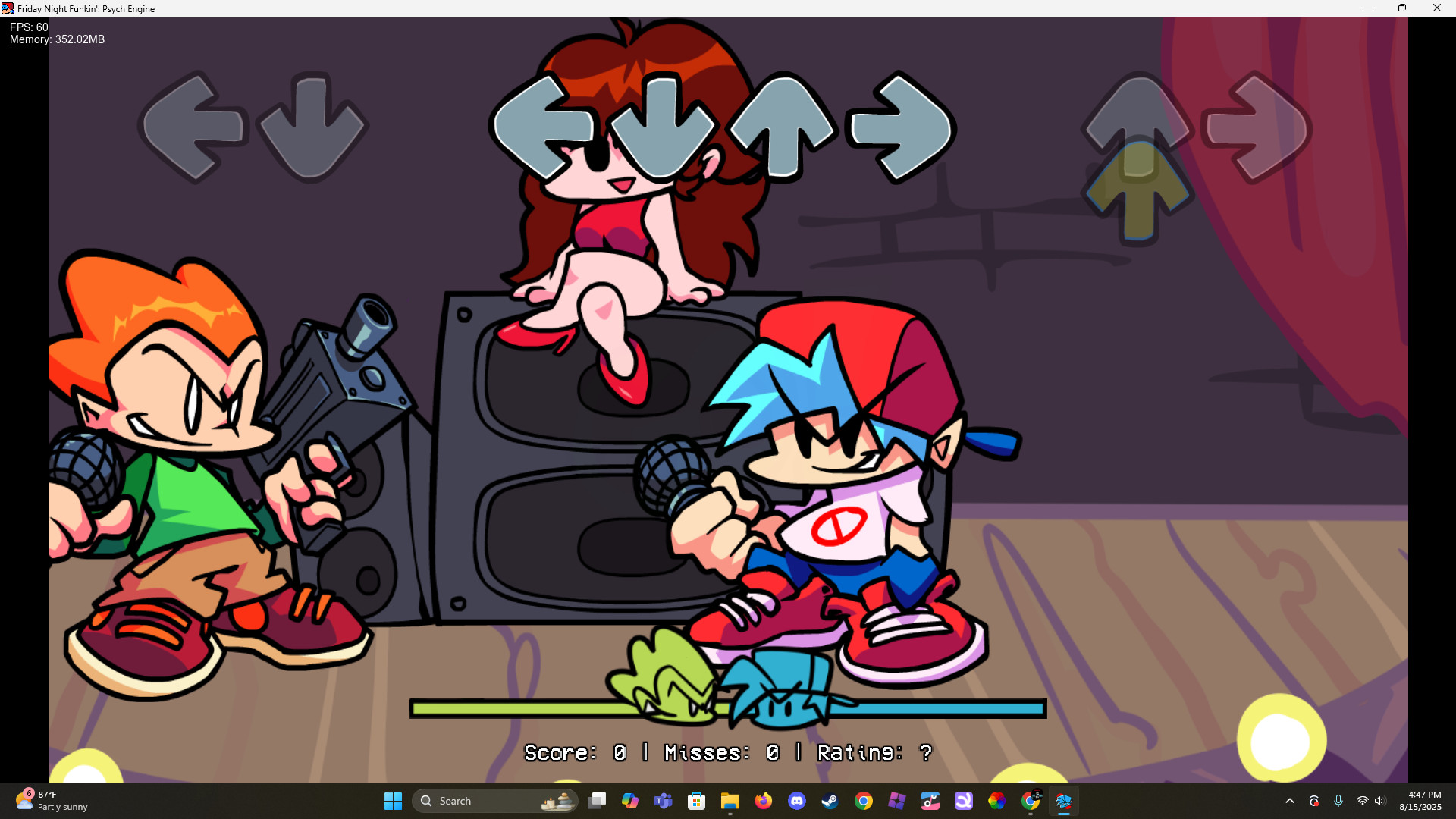The image size is (1456, 819).
Task: Open the first Google Chrome taskbar icon
Action: click(864, 801)
